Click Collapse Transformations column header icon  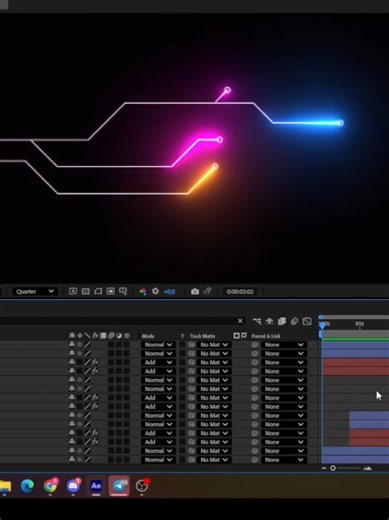(x=80, y=335)
